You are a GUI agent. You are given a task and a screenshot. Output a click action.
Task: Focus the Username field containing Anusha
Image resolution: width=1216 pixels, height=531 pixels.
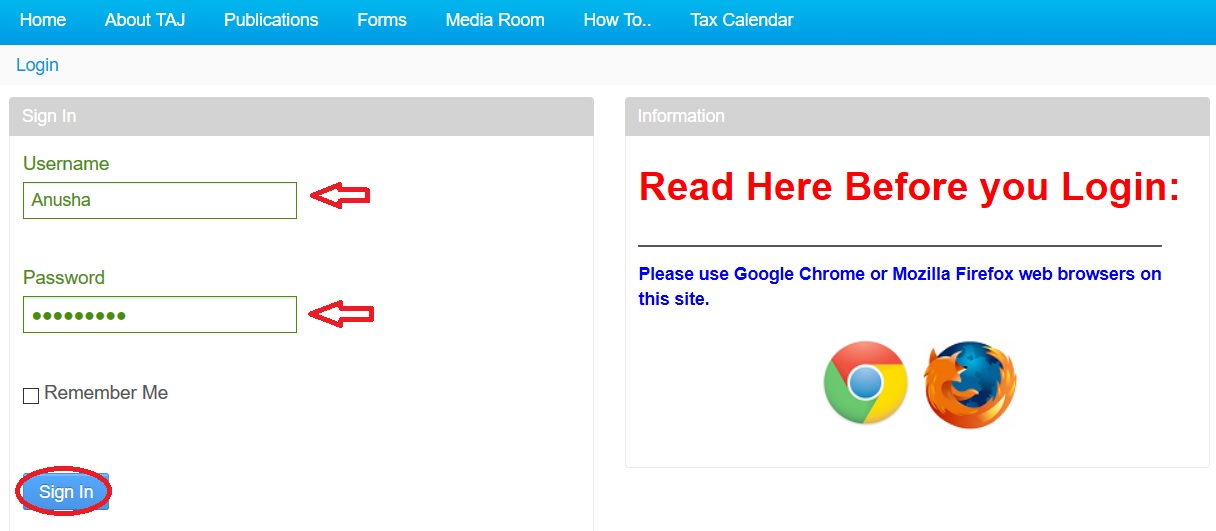click(x=160, y=200)
